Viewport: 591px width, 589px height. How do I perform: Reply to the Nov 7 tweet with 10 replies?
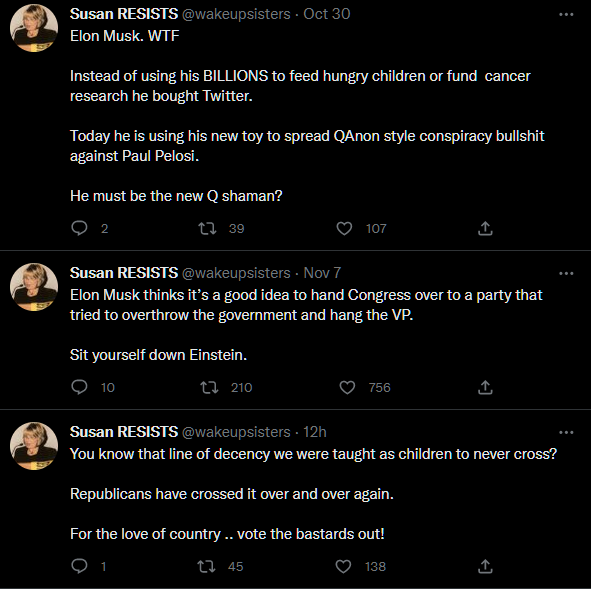[79, 387]
